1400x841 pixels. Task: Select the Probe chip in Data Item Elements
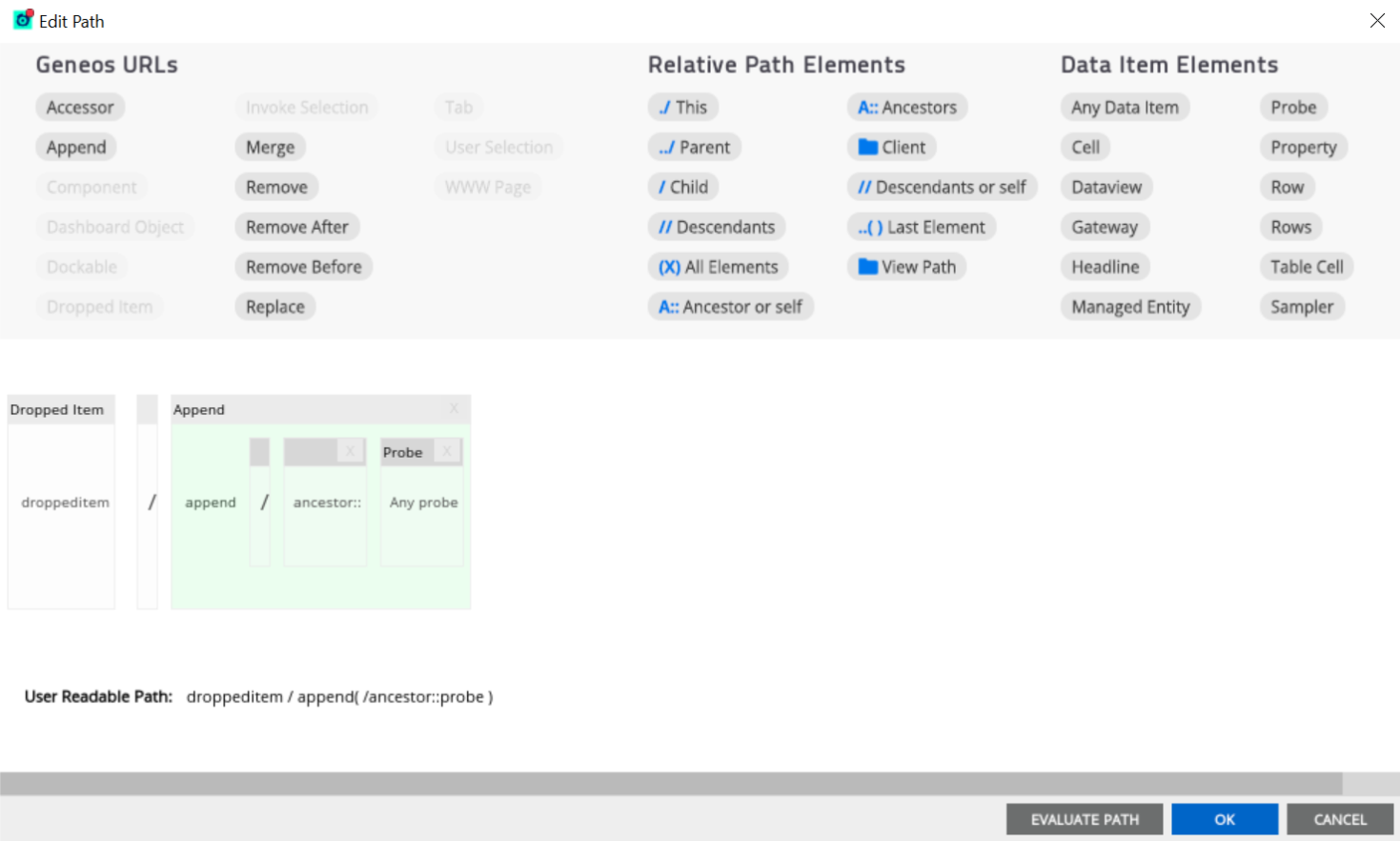(x=1293, y=108)
